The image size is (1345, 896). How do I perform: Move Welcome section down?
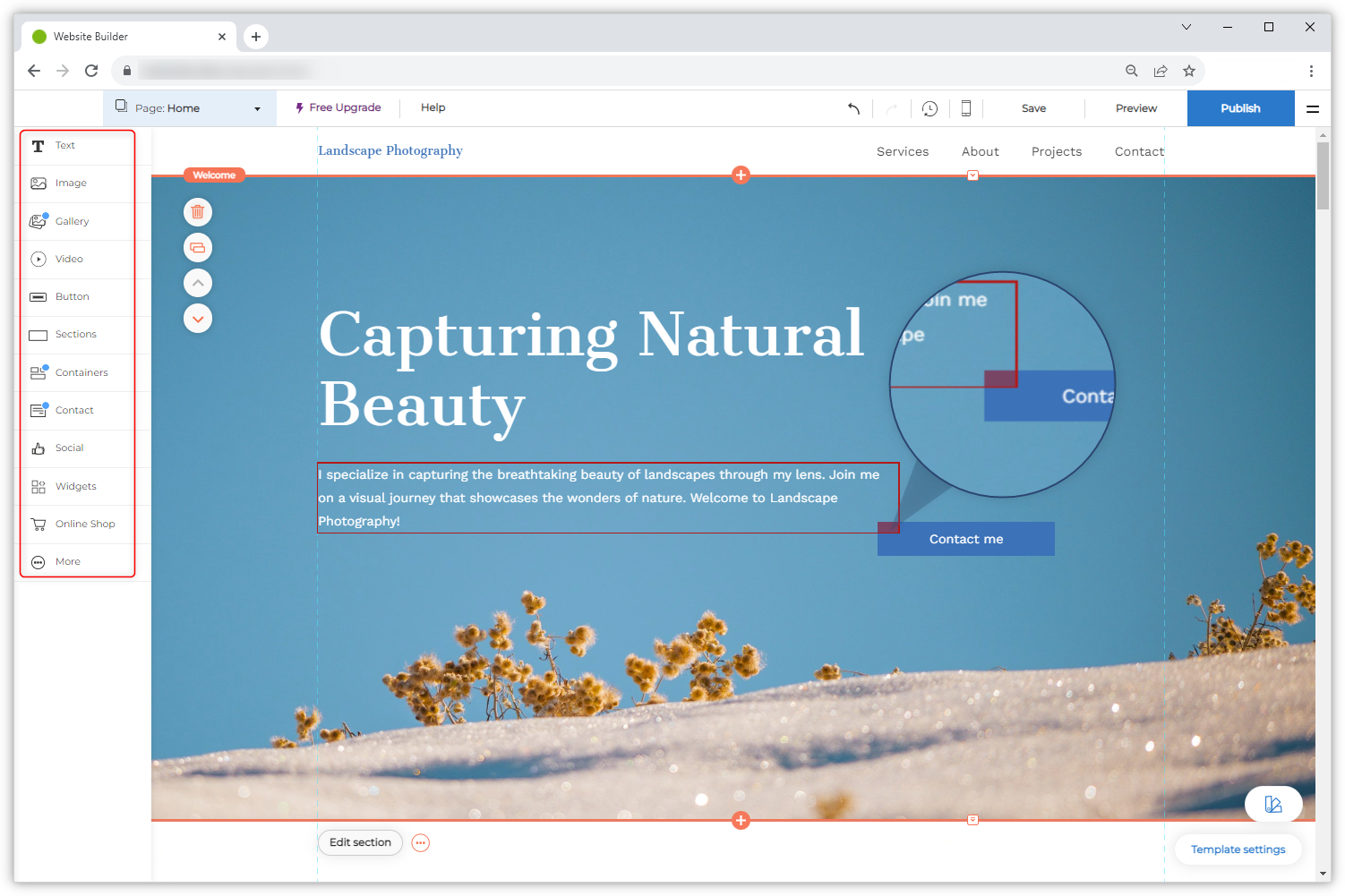[x=198, y=319]
